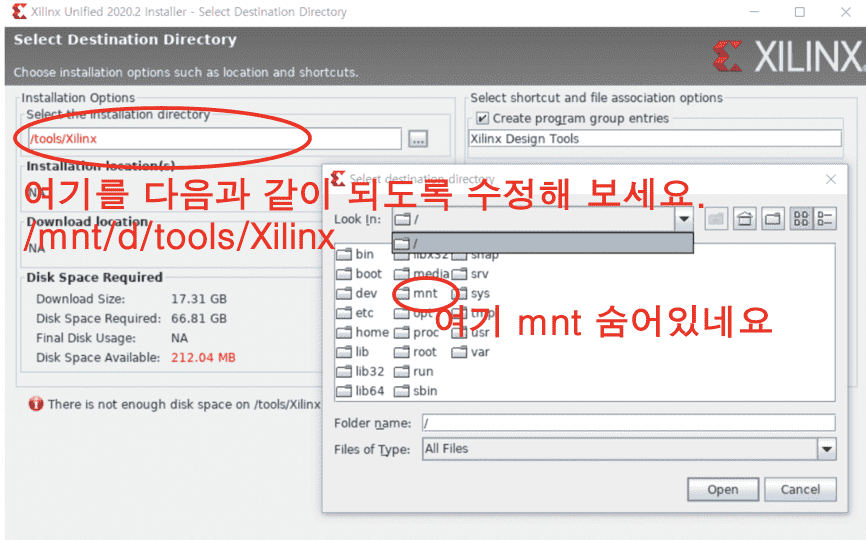Select the boot folder
The width and height of the screenshot is (866, 540).
360,274
